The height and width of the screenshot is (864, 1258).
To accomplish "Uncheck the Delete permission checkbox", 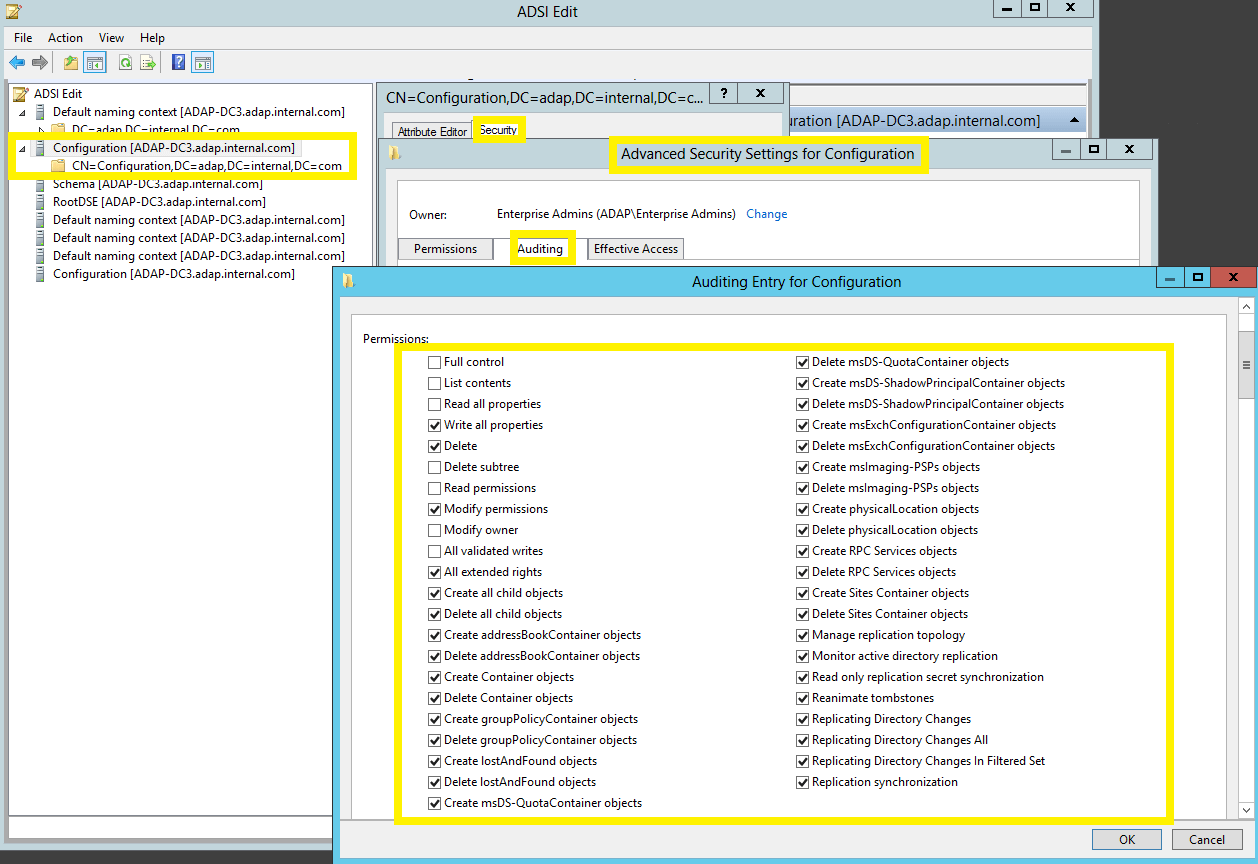I will [x=435, y=445].
